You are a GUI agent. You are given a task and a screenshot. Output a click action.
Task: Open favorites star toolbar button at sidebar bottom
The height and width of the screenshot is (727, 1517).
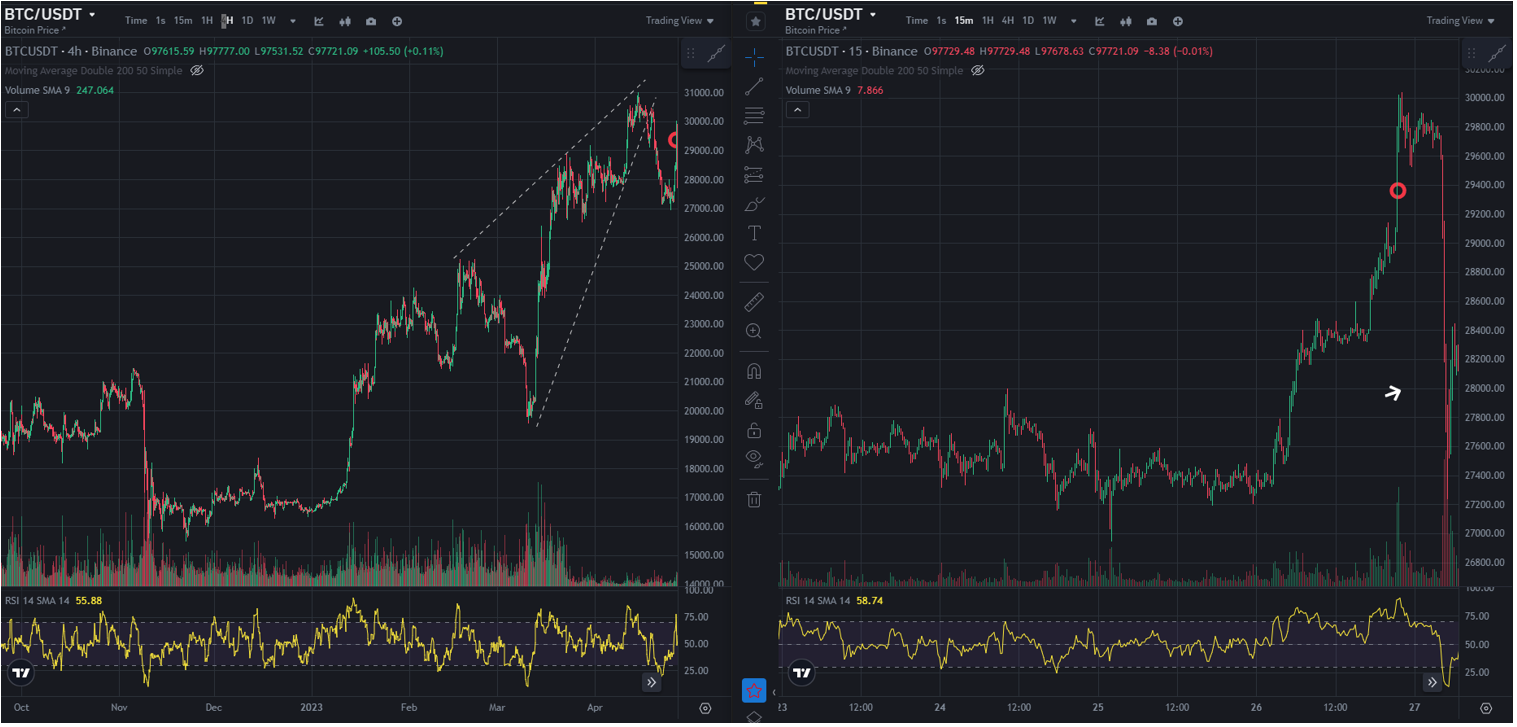coord(754,691)
